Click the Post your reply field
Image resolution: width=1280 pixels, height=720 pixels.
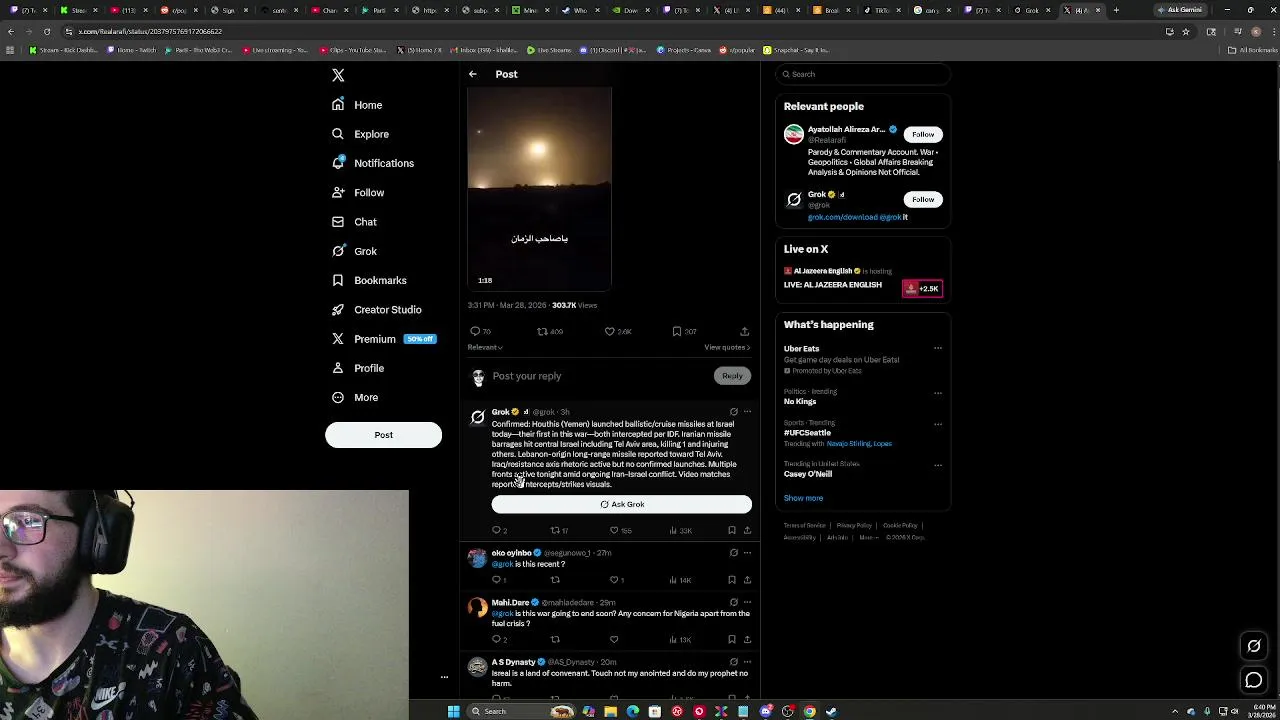[x=600, y=376]
